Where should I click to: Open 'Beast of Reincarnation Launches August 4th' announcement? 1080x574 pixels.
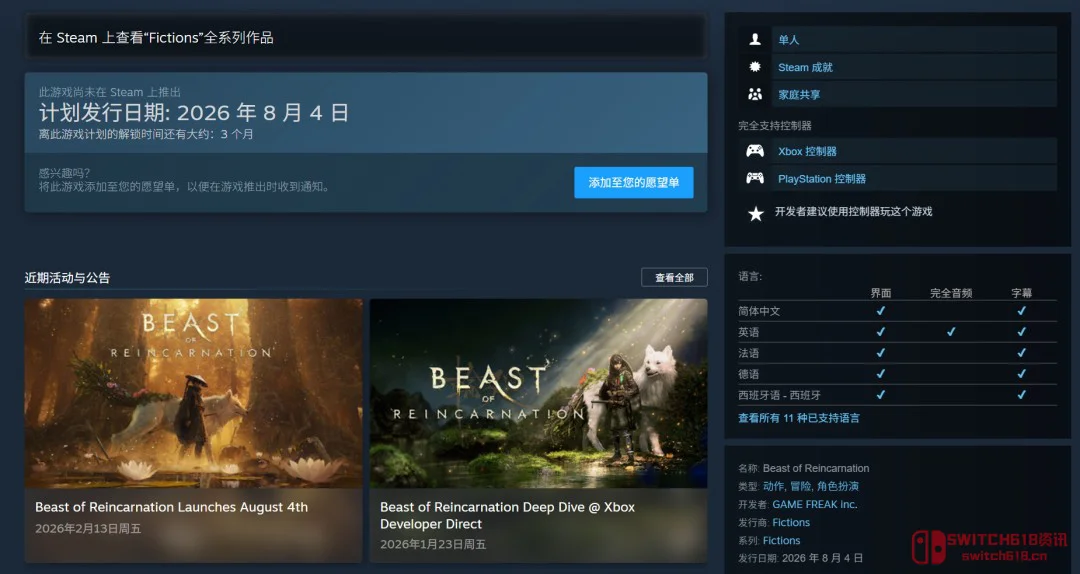click(x=172, y=507)
